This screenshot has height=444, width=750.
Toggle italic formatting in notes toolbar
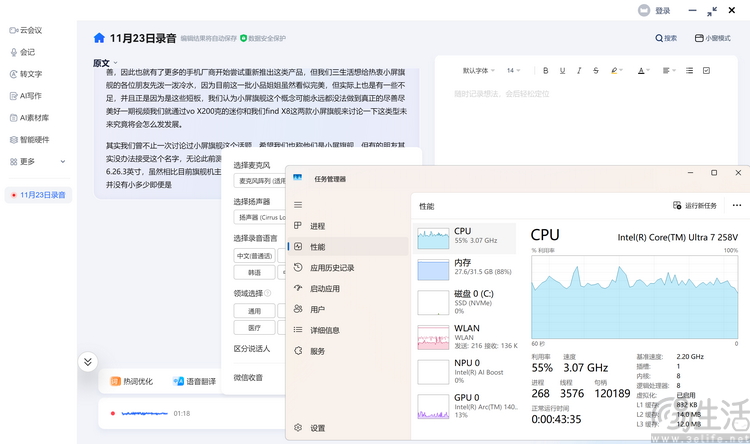pyautogui.click(x=579, y=71)
